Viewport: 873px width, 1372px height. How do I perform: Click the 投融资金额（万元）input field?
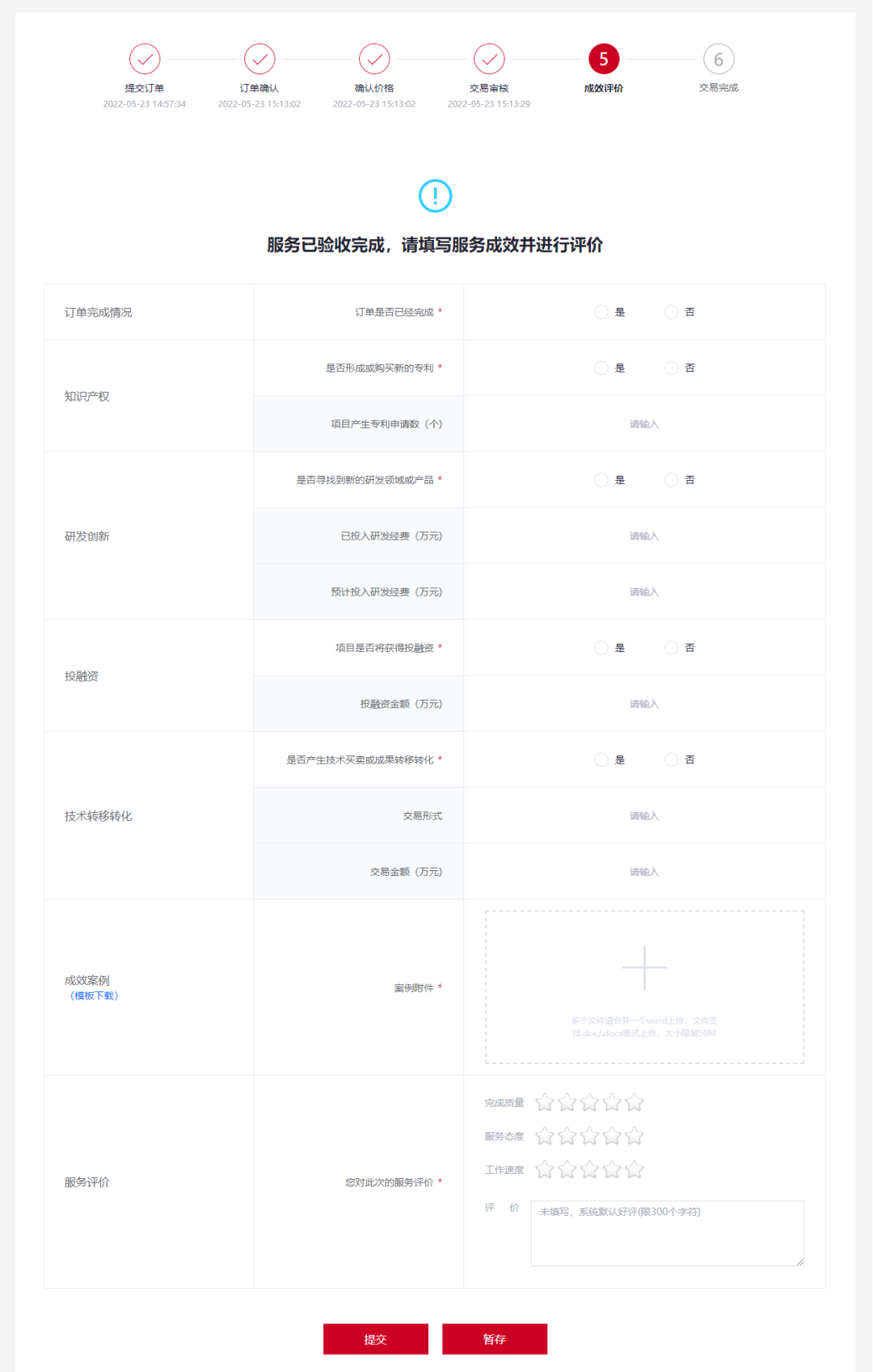[644, 704]
